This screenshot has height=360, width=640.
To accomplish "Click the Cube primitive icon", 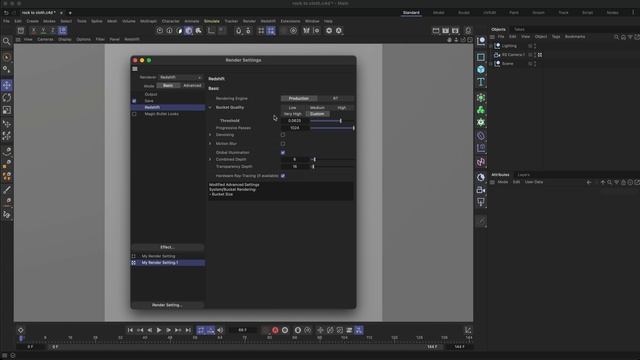I will pos(481,69).
